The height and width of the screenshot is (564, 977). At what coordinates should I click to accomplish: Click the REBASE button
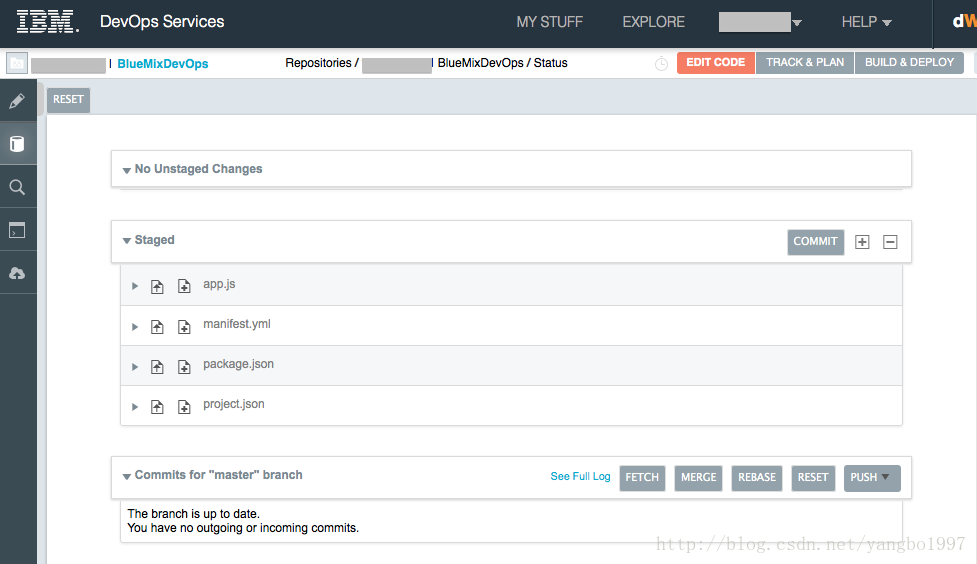(757, 478)
